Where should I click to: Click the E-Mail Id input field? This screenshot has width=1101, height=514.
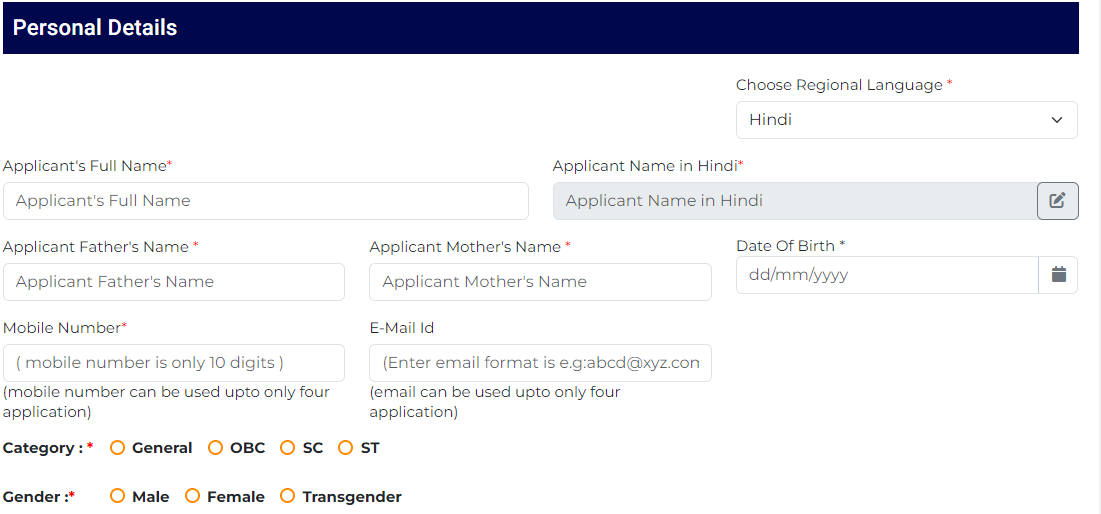540,363
